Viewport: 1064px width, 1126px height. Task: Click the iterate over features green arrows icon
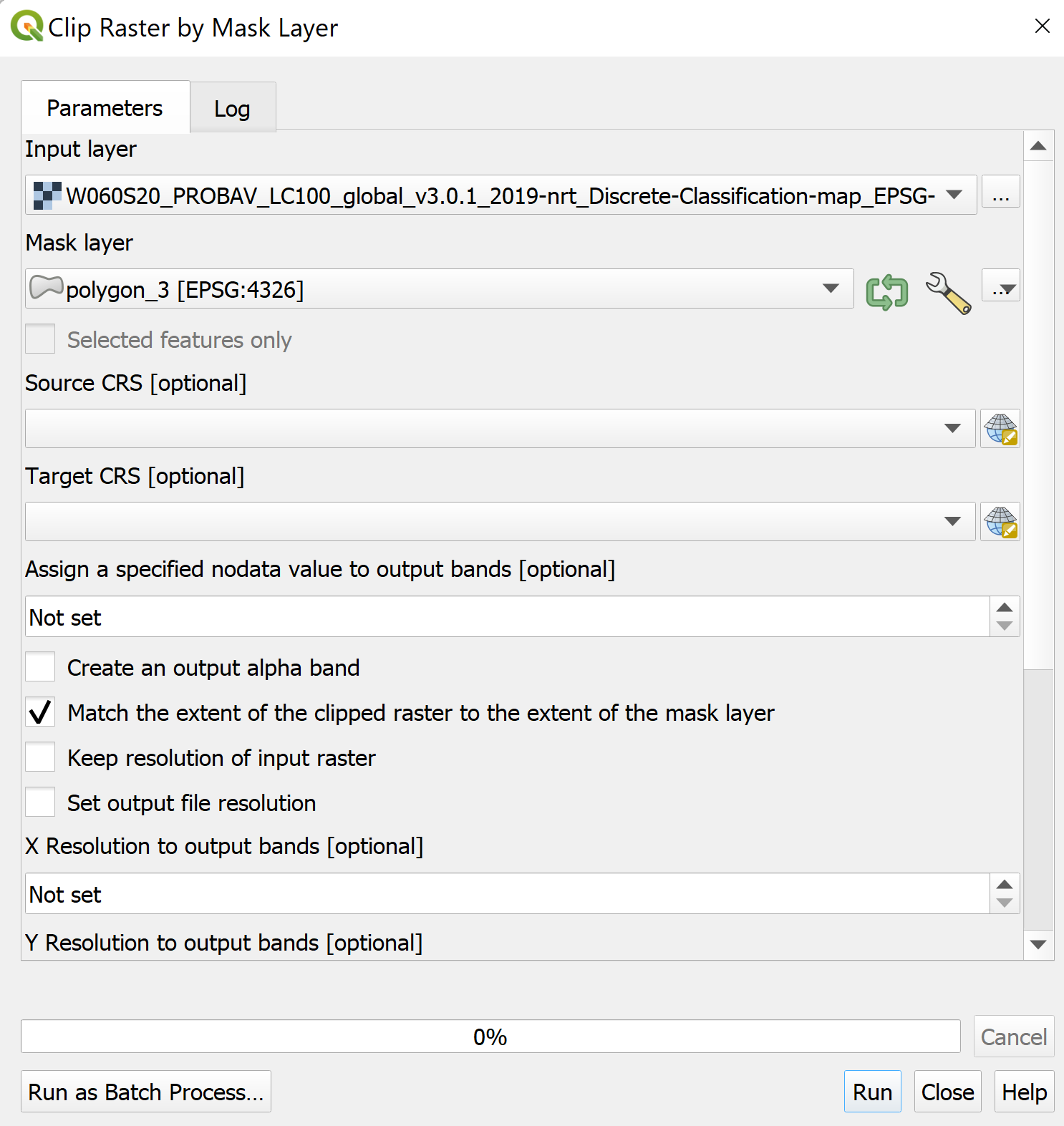click(886, 291)
